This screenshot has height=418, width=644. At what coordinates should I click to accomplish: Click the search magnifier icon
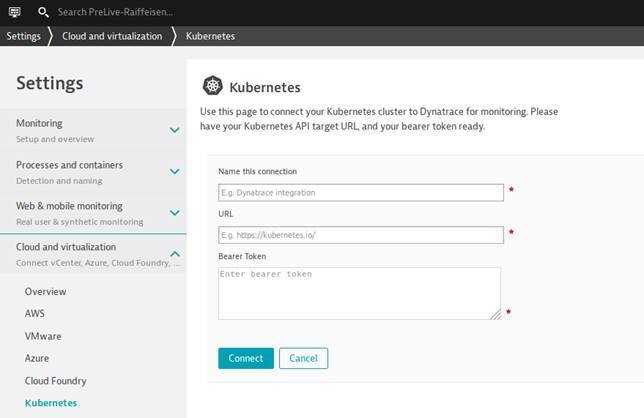[43, 12]
